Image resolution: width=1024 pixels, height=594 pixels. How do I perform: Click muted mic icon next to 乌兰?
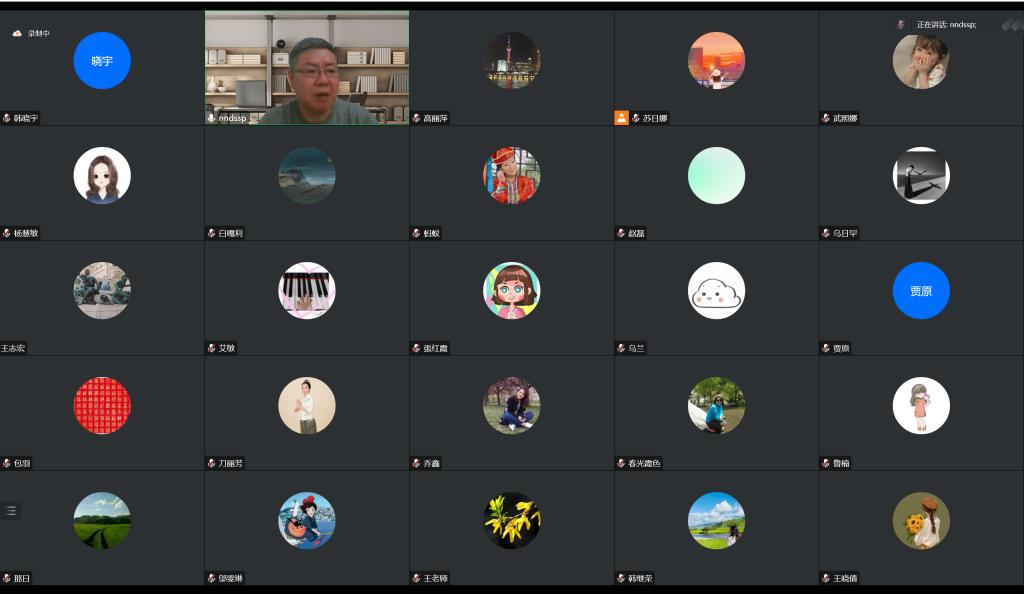tap(621, 348)
